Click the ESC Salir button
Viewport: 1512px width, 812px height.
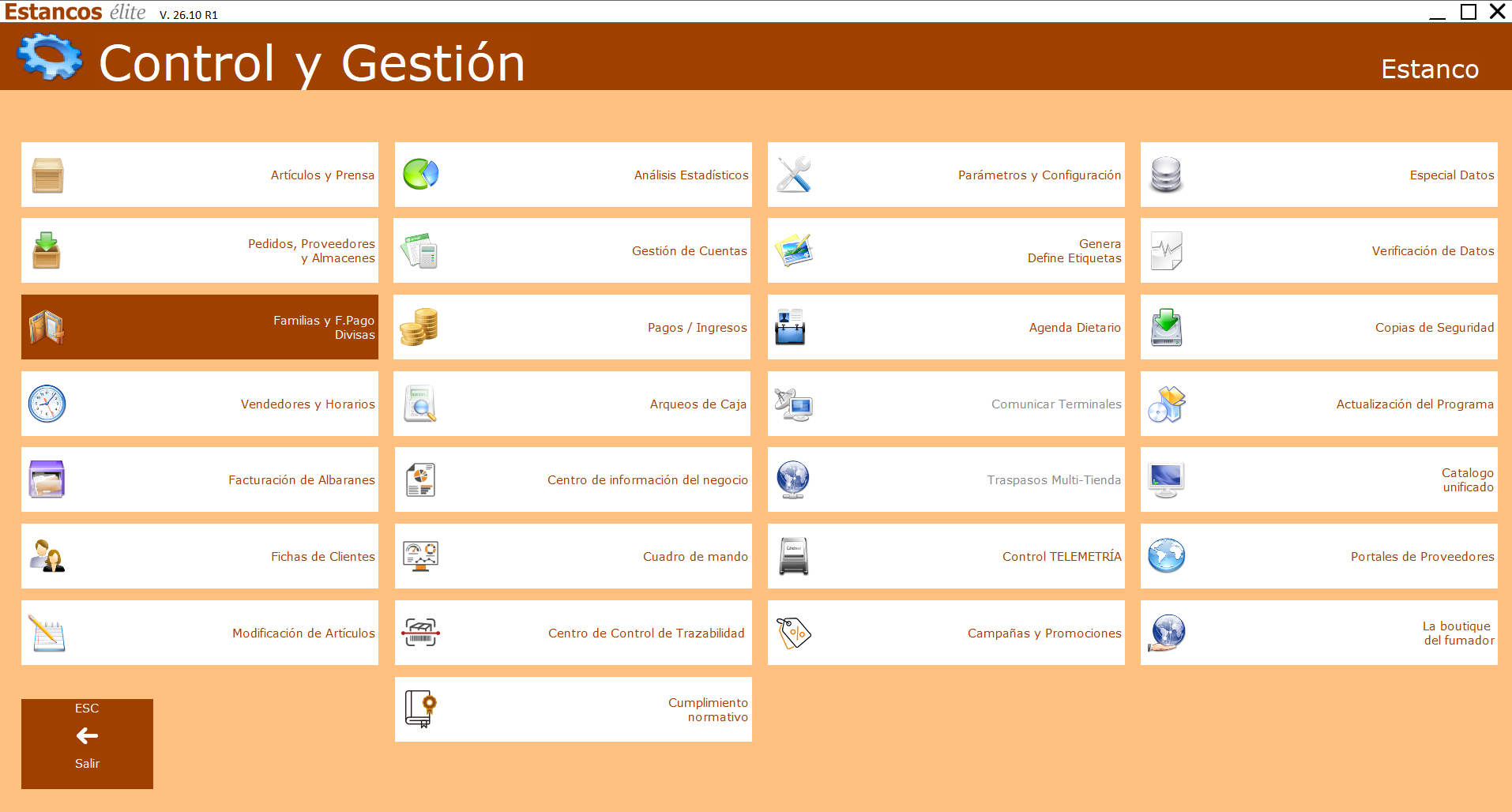click(x=87, y=744)
